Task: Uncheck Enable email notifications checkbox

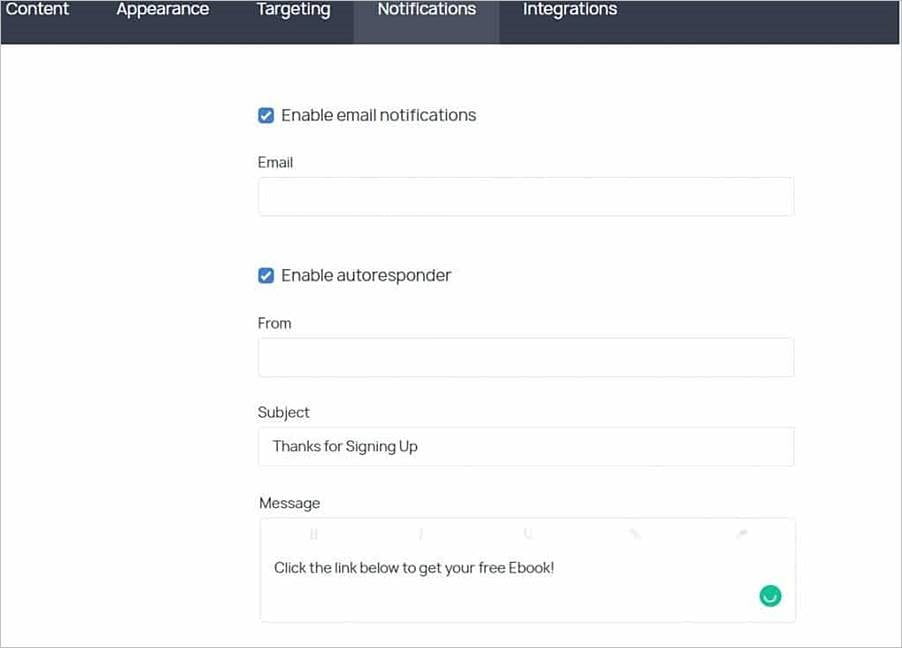Action: 266,115
